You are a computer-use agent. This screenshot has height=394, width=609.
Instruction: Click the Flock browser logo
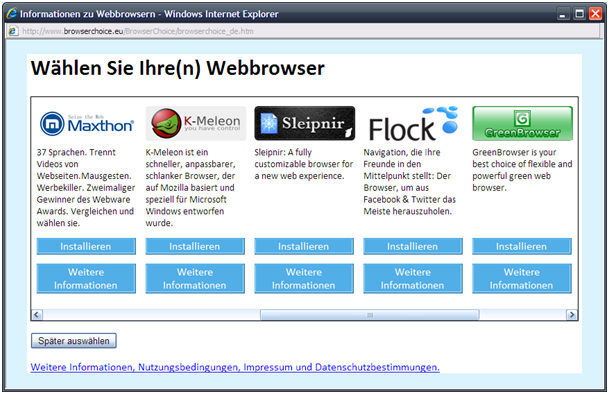click(413, 124)
